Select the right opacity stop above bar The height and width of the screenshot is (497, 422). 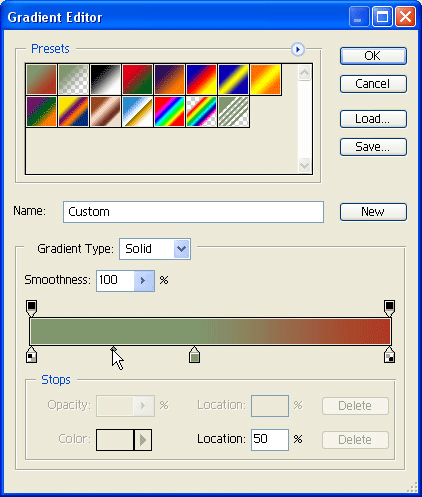(389, 308)
